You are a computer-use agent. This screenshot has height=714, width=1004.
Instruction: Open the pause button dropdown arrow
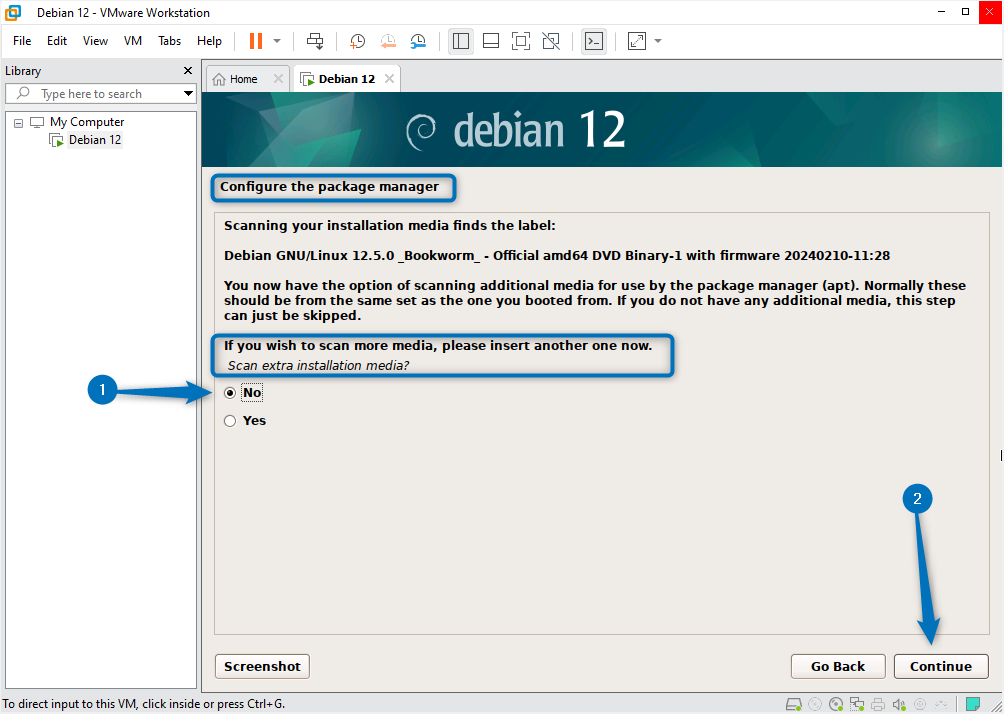click(276, 41)
